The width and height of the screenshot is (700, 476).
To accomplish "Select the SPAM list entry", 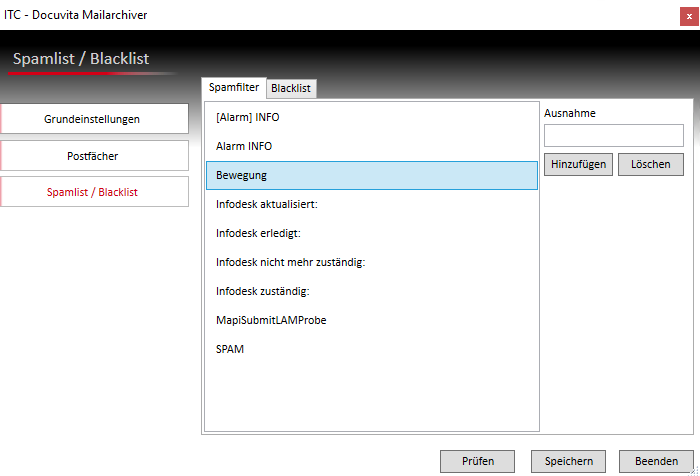I will [x=230, y=349].
